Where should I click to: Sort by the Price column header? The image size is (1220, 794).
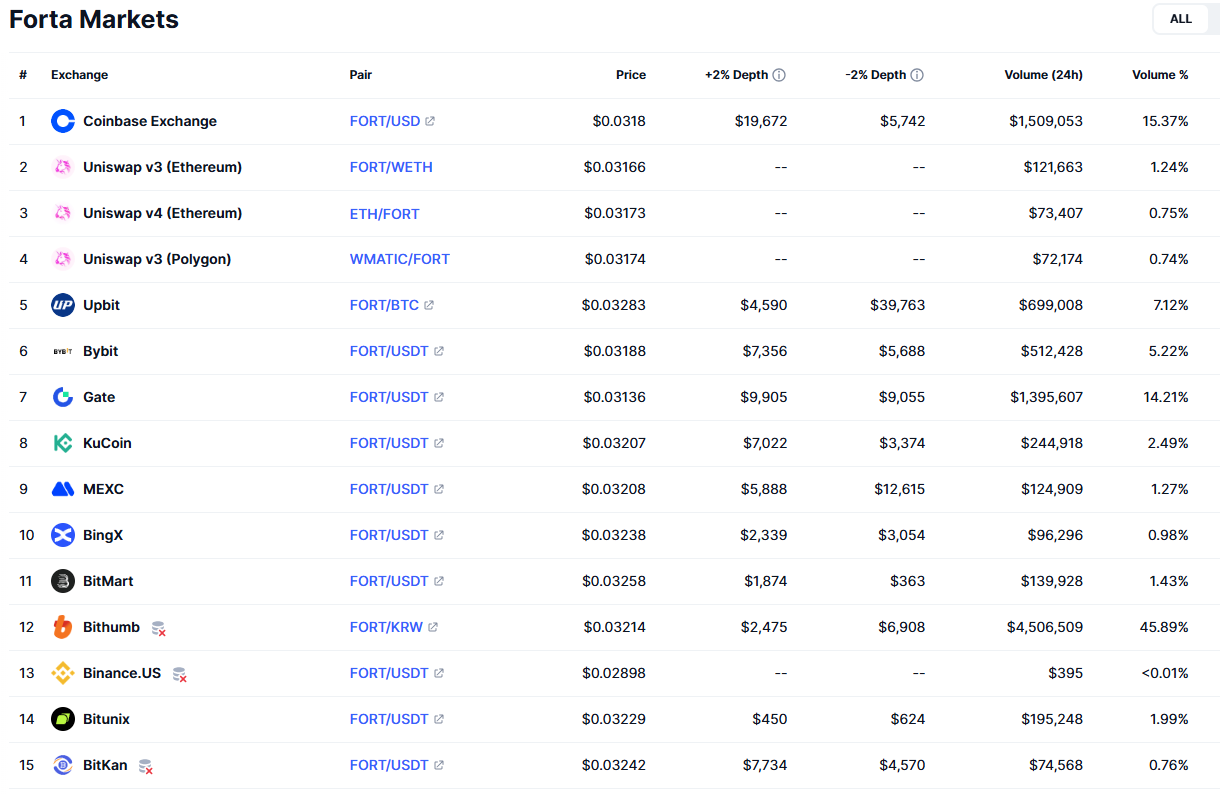coord(631,75)
